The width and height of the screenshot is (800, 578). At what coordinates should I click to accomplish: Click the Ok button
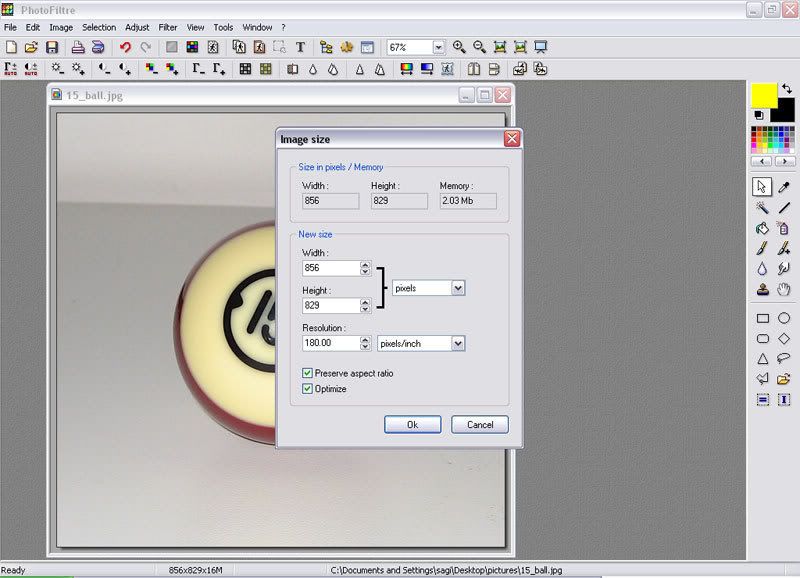click(412, 424)
